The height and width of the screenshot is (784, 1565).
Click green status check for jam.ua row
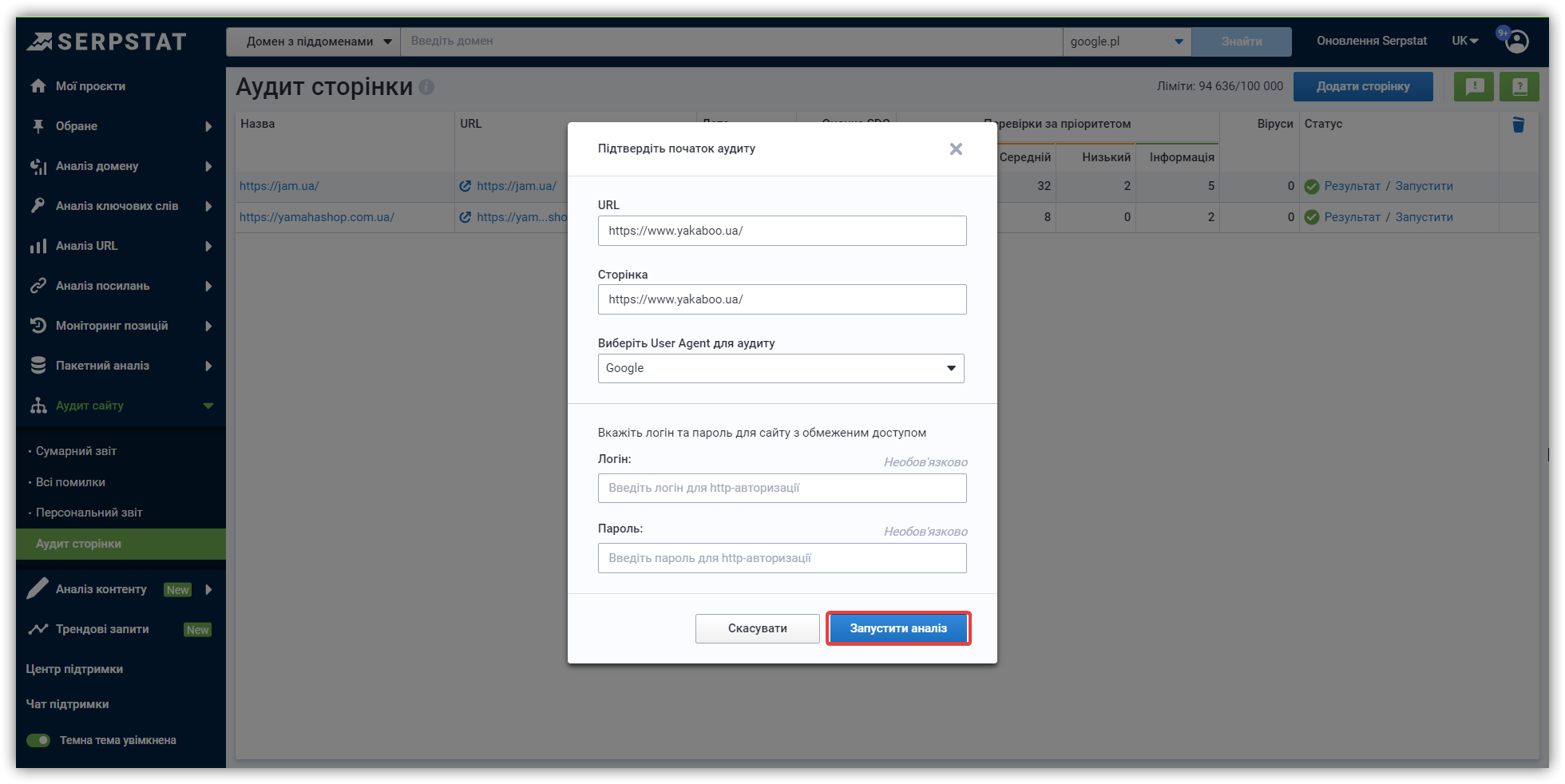point(1311,187)
